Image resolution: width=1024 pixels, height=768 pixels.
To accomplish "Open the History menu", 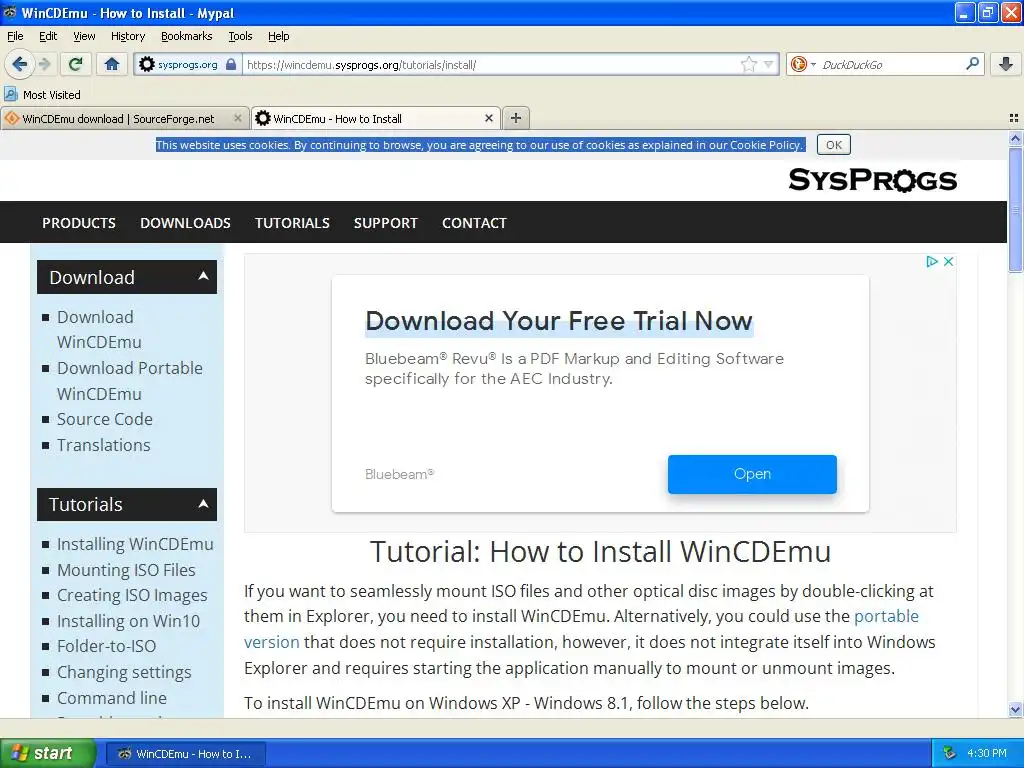I will point(128,36).
